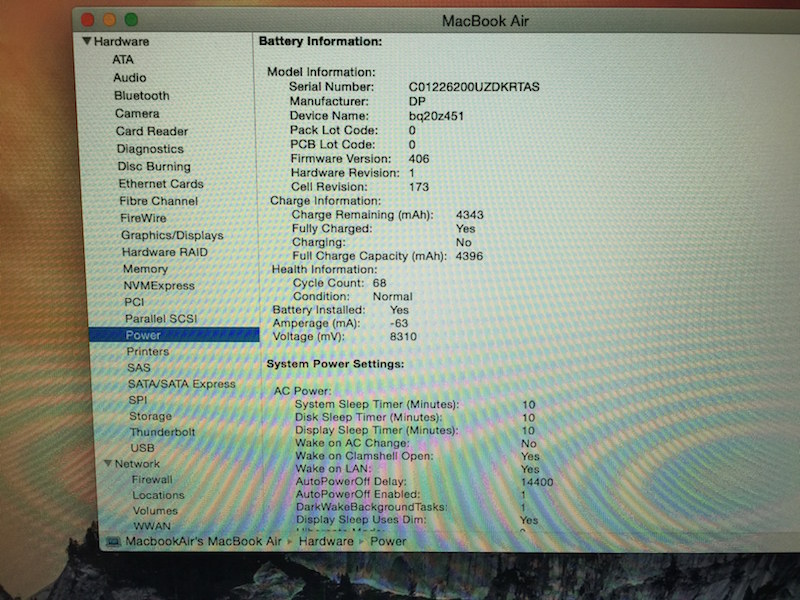Click the System Power Settings heading

[x=335, y=364]
